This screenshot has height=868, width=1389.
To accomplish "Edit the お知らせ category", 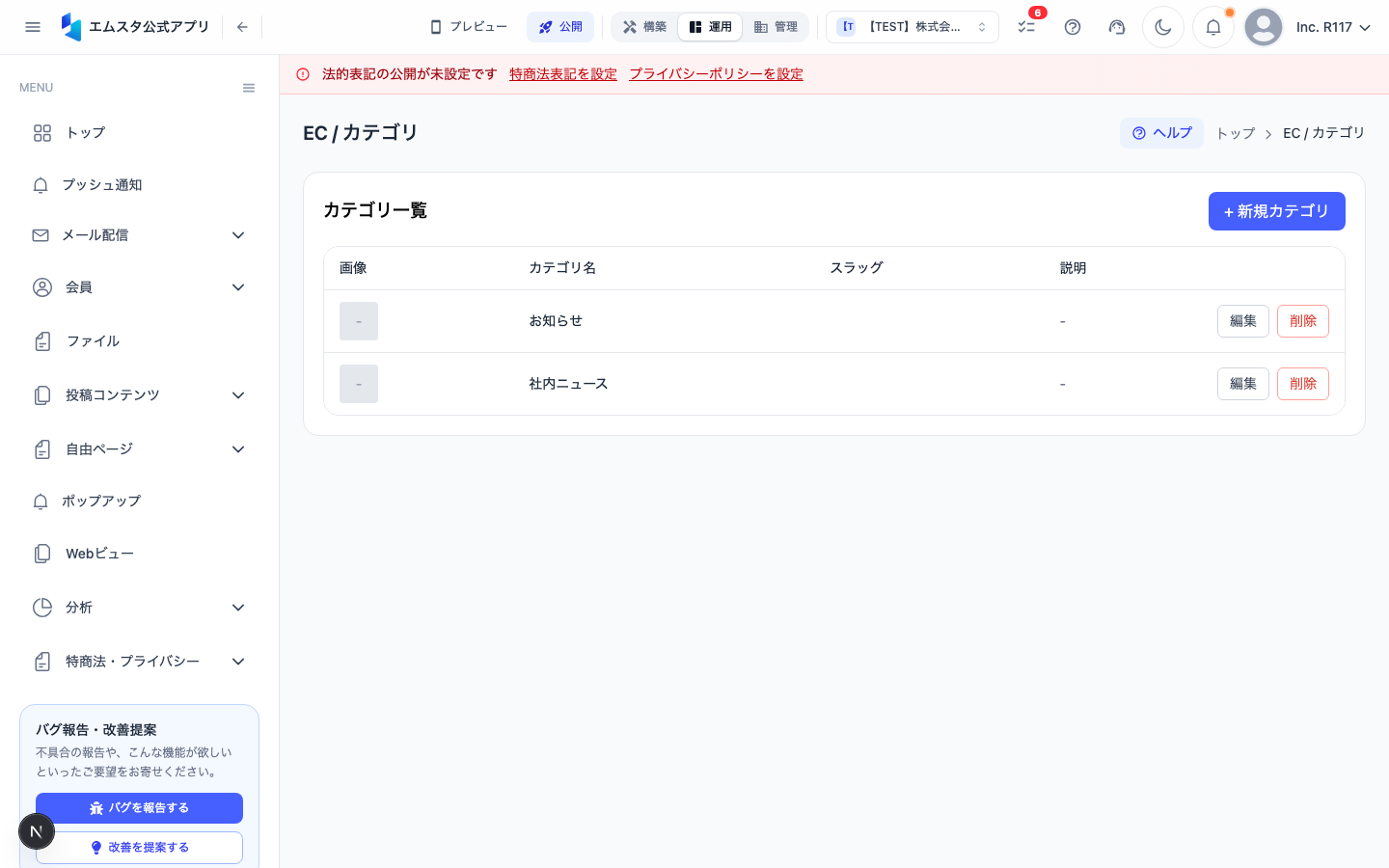I will 1243,321.
